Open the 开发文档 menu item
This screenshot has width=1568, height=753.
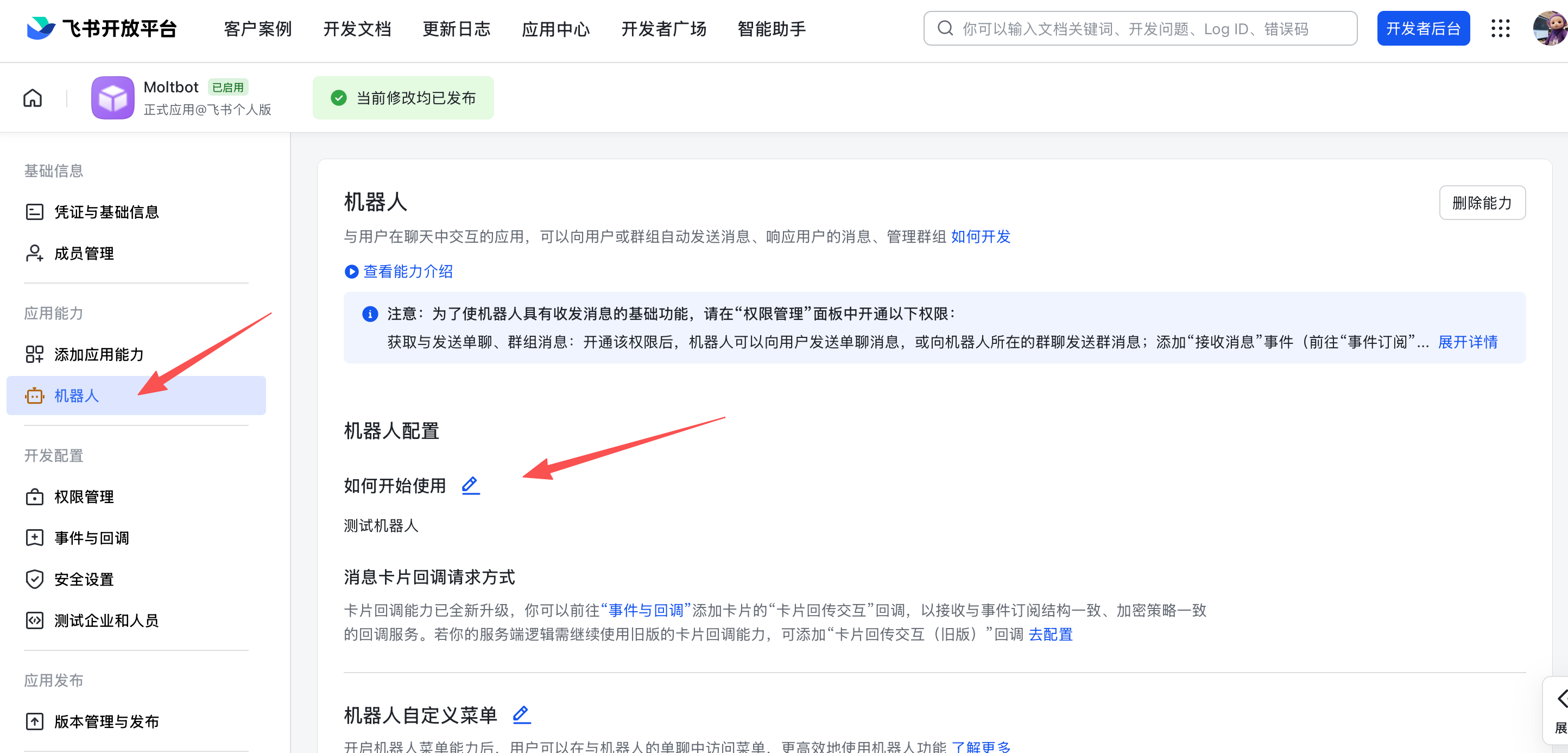click(357, 28)
